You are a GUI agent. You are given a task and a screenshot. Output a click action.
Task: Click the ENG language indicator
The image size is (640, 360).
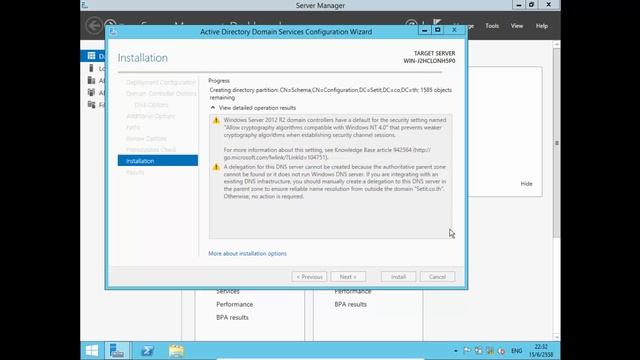tap(516, 351)
